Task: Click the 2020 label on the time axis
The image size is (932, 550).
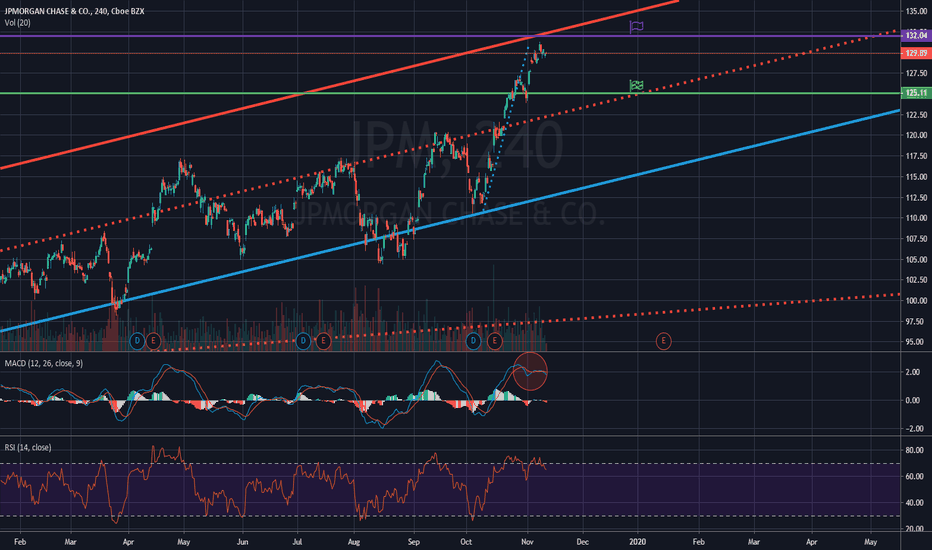Action: [637, 542]
